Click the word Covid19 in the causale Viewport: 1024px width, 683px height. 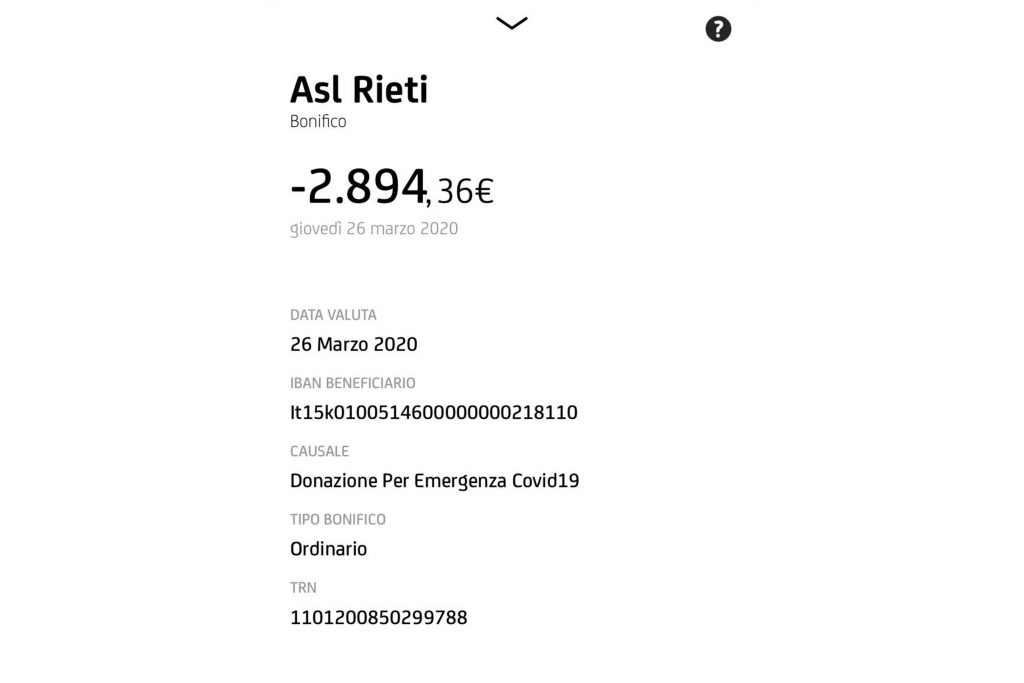pyautogui.click(x=545, y=481)
